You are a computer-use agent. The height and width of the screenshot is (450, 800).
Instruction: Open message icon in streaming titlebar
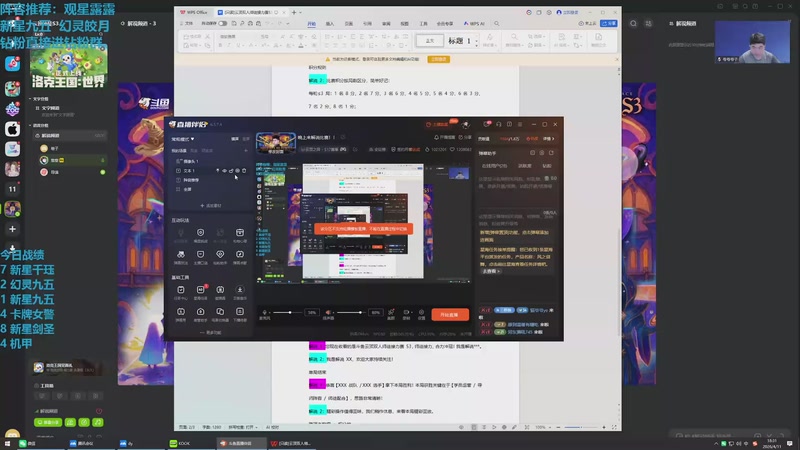[487, 124]
